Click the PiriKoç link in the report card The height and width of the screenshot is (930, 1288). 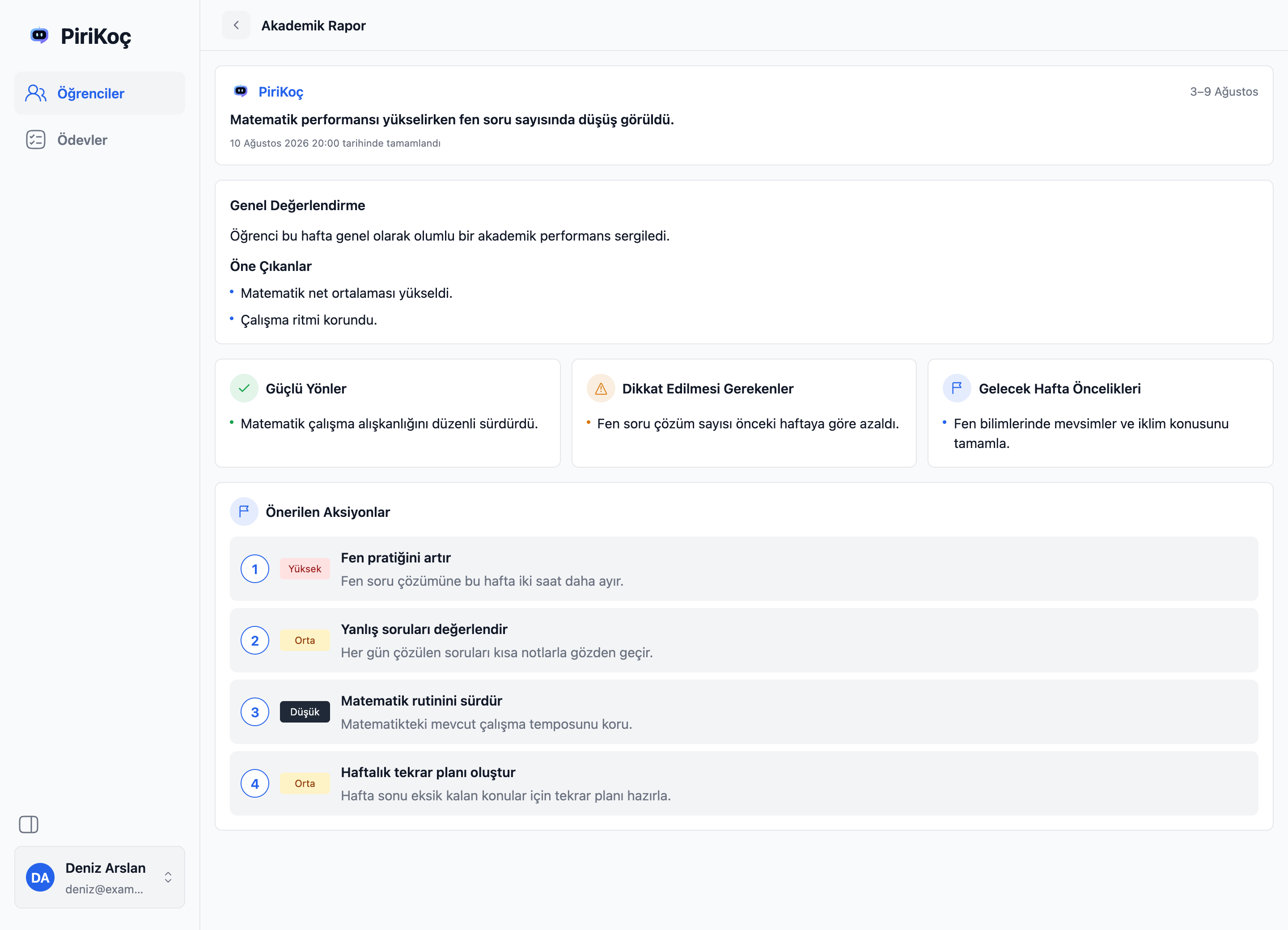(x=281, y=91)
